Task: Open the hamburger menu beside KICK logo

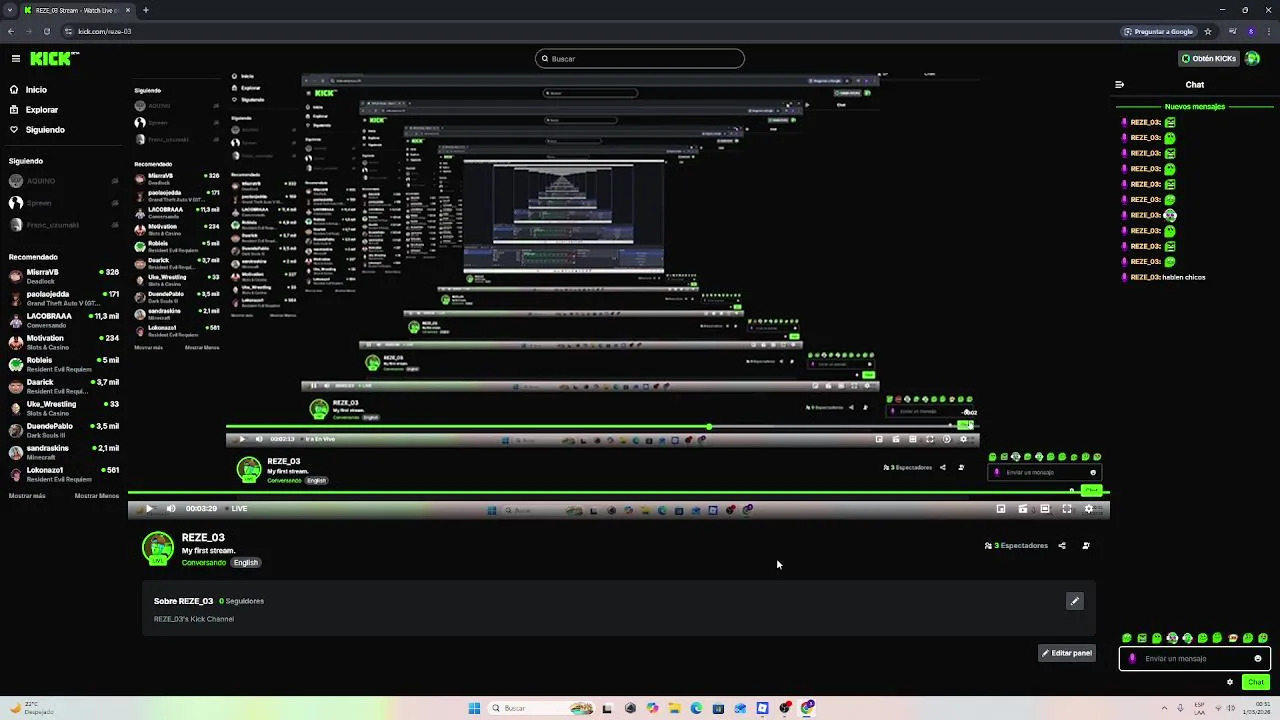Action: pyautogui.click(x=15, y=58)
